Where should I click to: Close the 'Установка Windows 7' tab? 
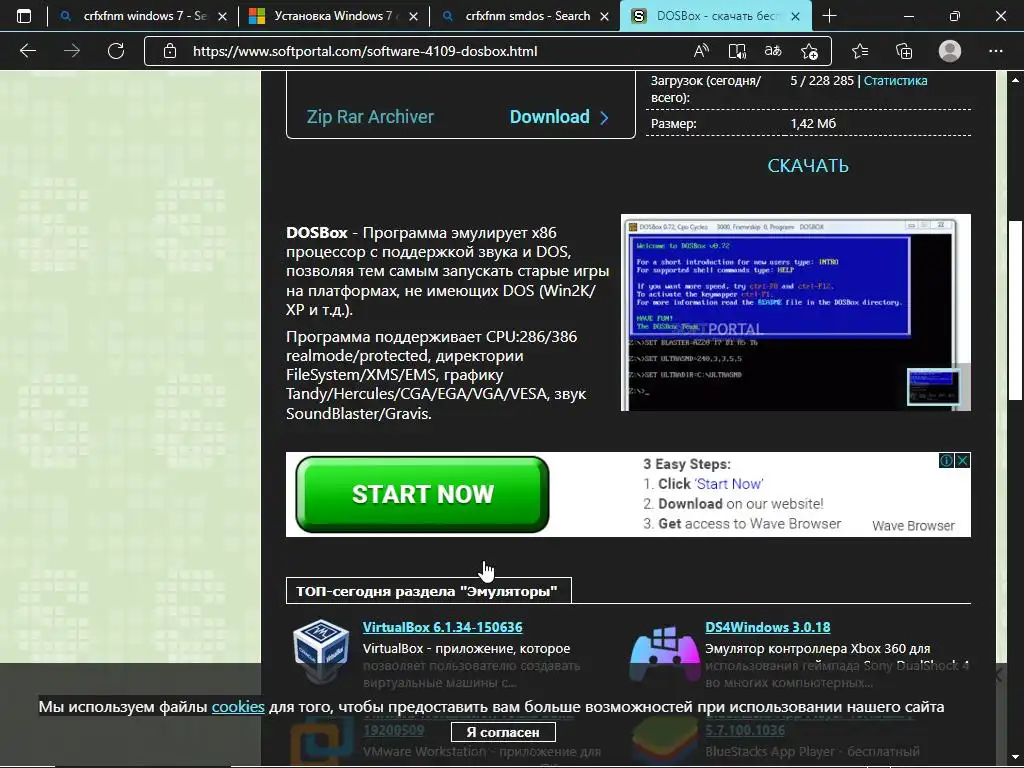click(413, 16)
